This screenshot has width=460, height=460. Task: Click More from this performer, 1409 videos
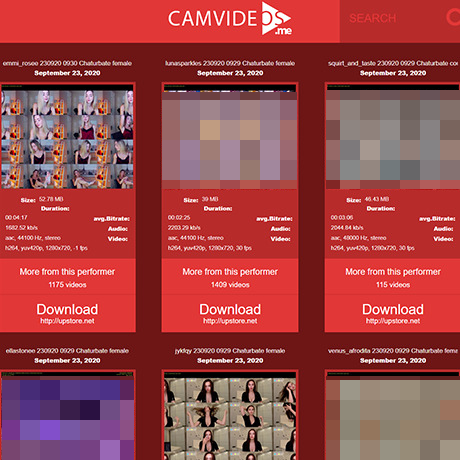[230, 277]
